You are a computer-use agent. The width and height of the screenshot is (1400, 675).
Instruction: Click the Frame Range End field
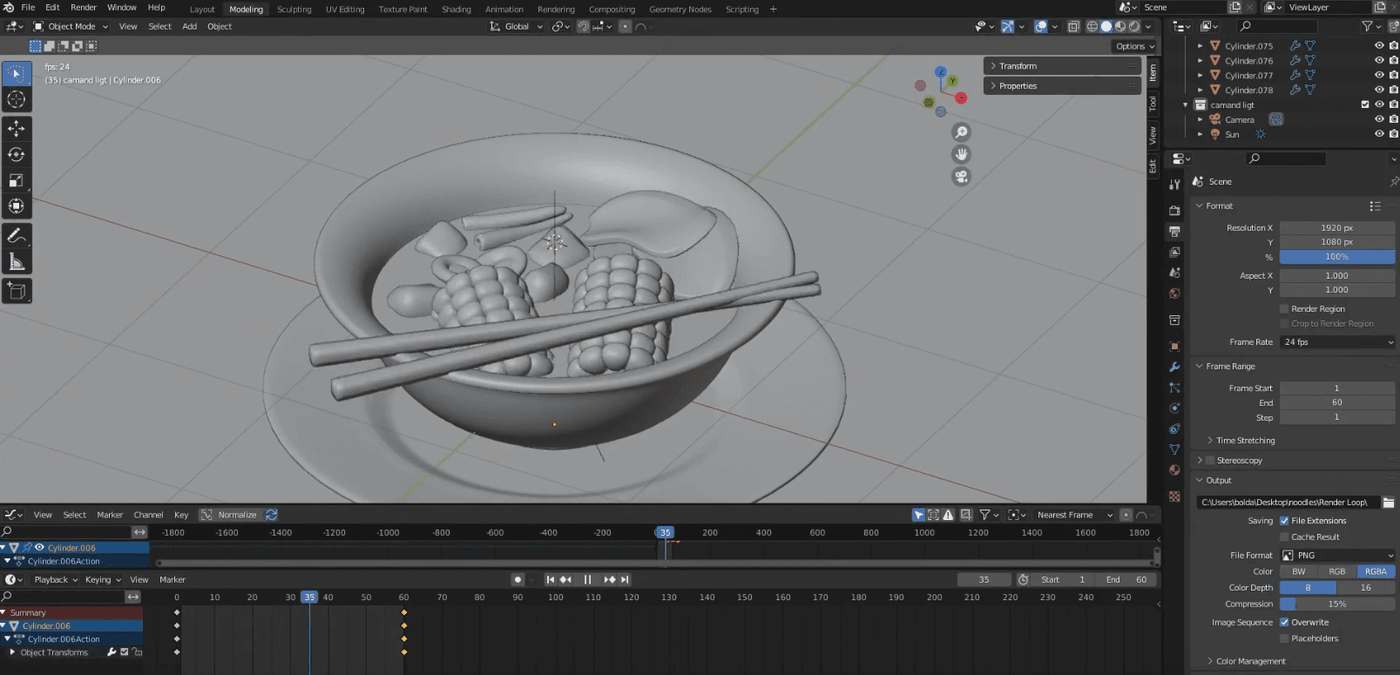tap(1337, 403)
